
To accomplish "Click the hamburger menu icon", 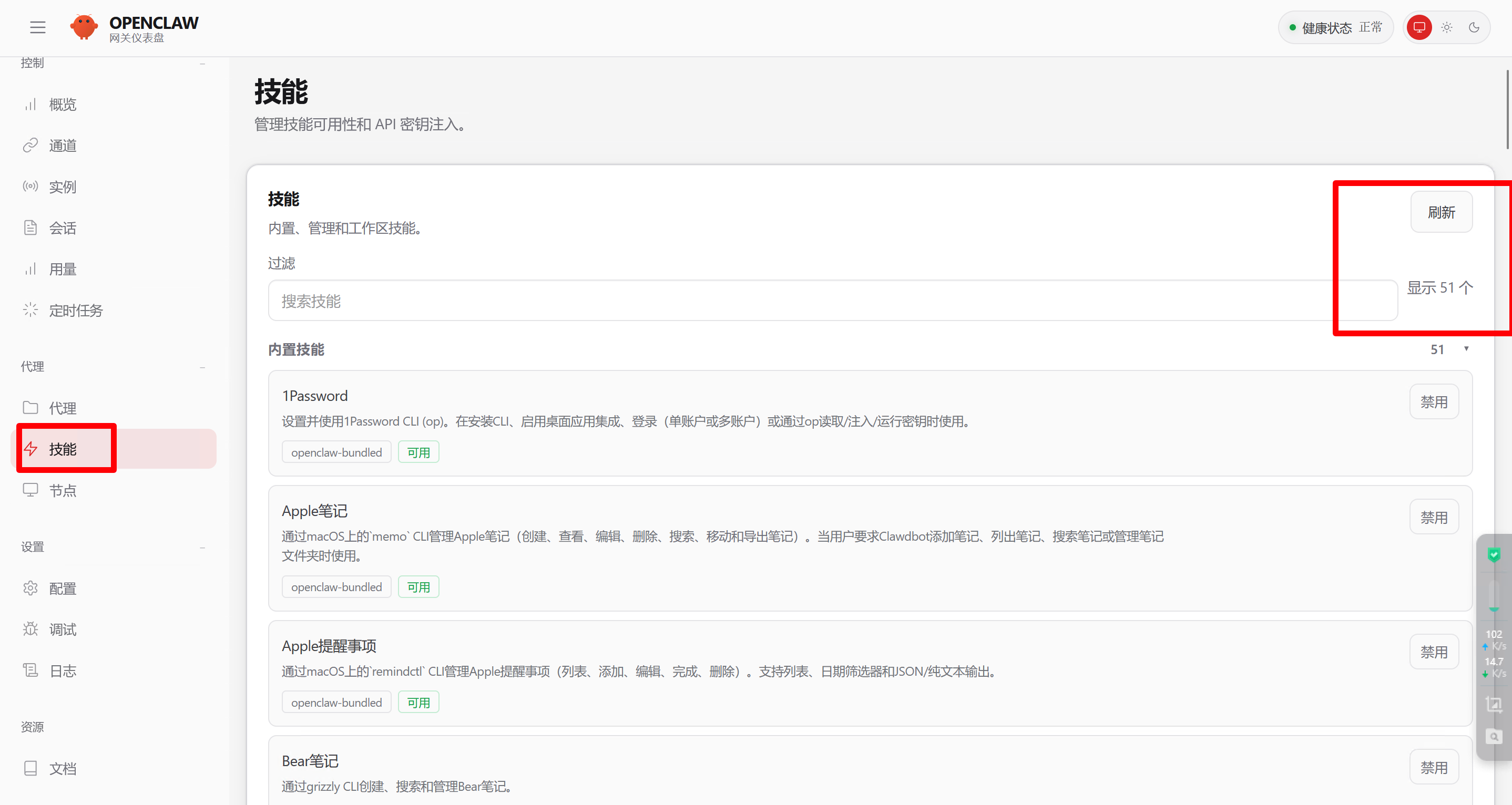I will click(x=37, y=27).
